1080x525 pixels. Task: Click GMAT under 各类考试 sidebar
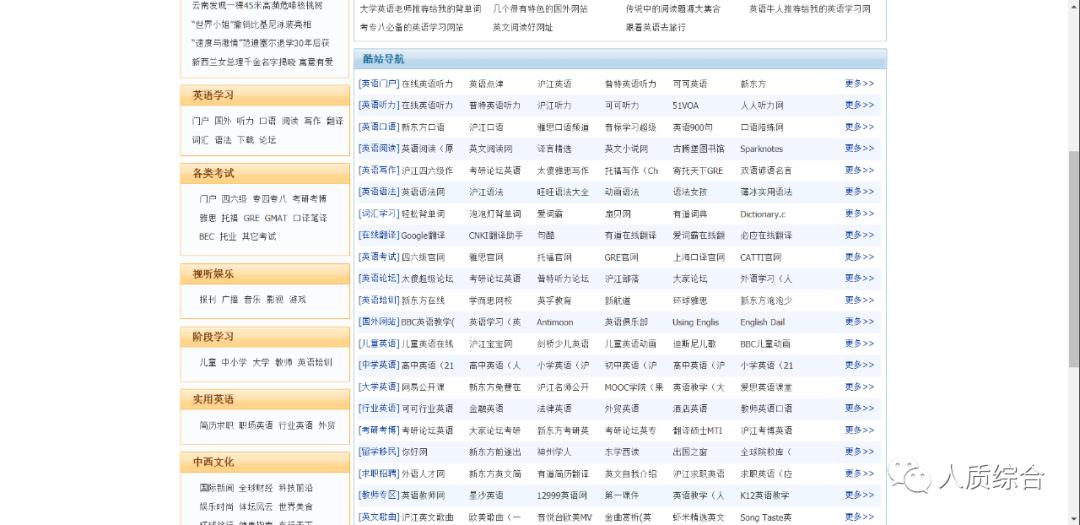[276, 218]
